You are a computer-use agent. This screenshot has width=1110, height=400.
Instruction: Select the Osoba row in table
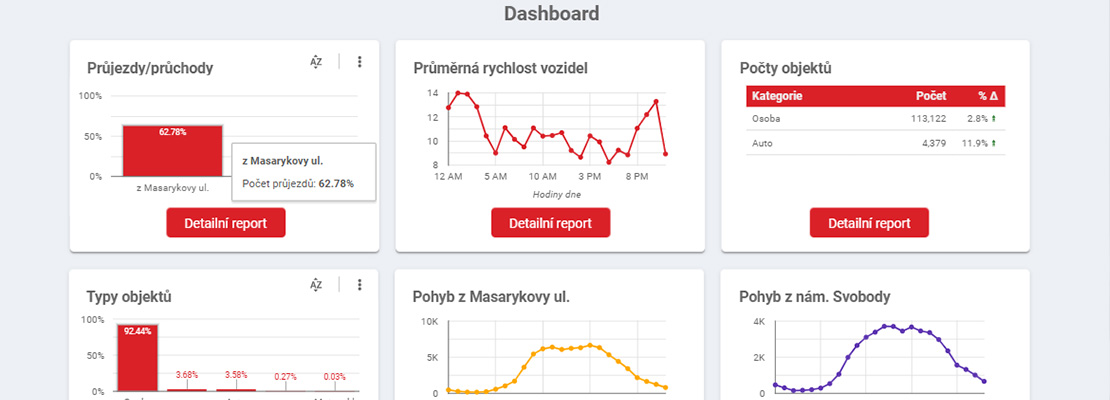[x=875, y=119]
